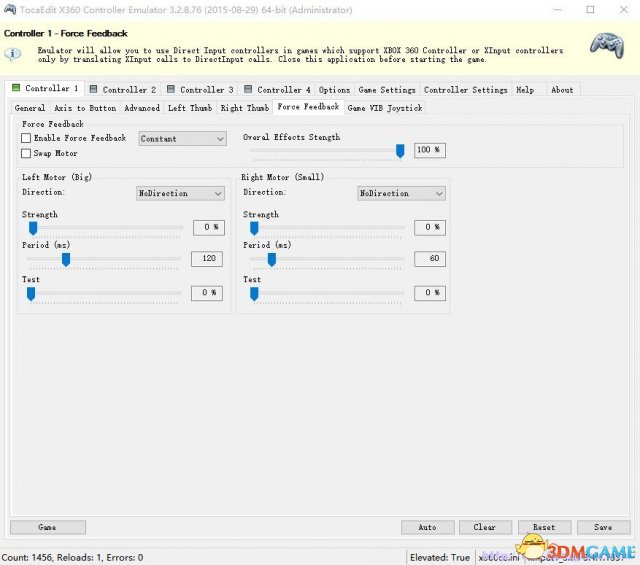Toggle the Swap Motor checkbox
Screen dimensions: 640x565
[x=26, y=153]
